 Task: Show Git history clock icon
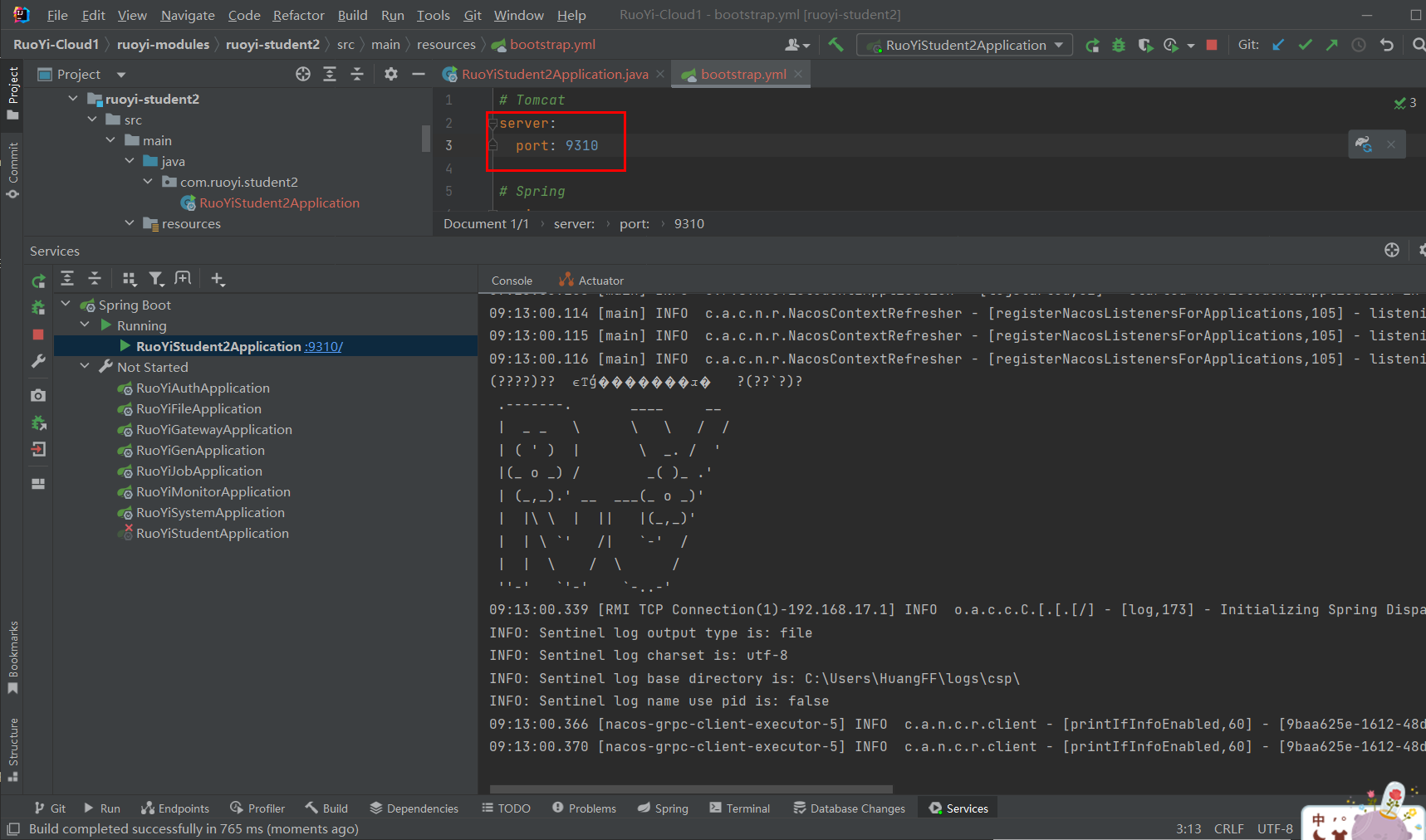click(x=1359, y=45)
